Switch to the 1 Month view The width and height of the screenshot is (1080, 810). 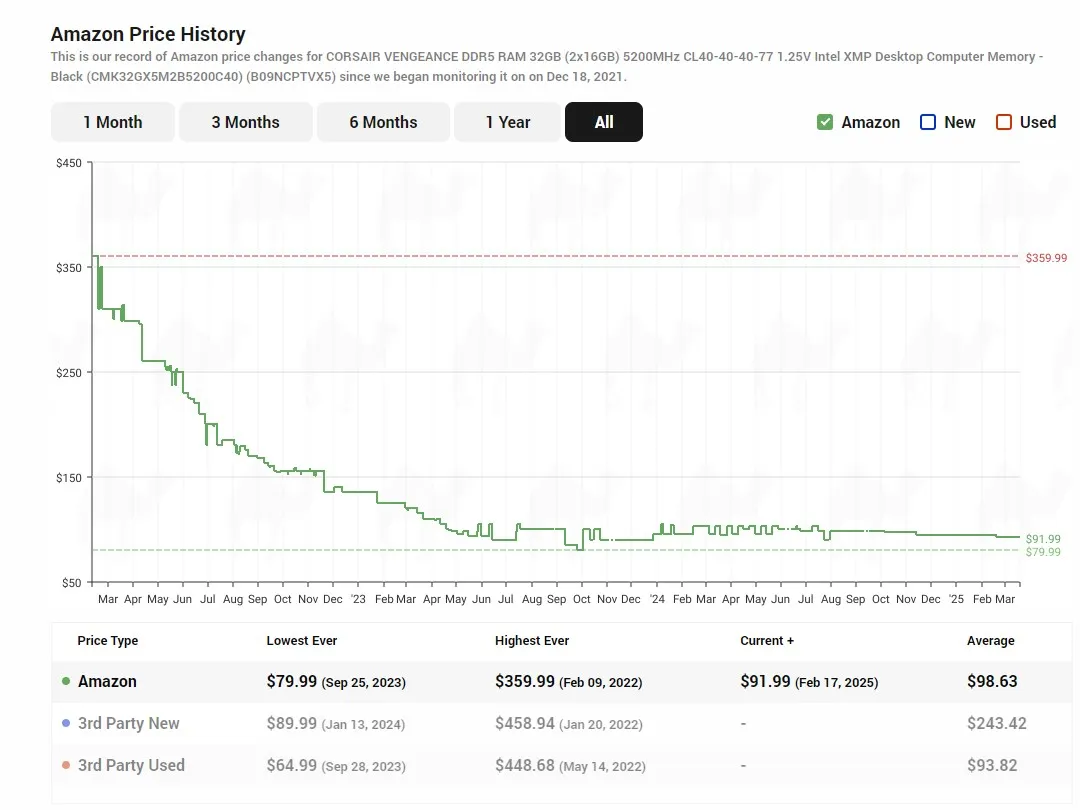coord(113,121)
